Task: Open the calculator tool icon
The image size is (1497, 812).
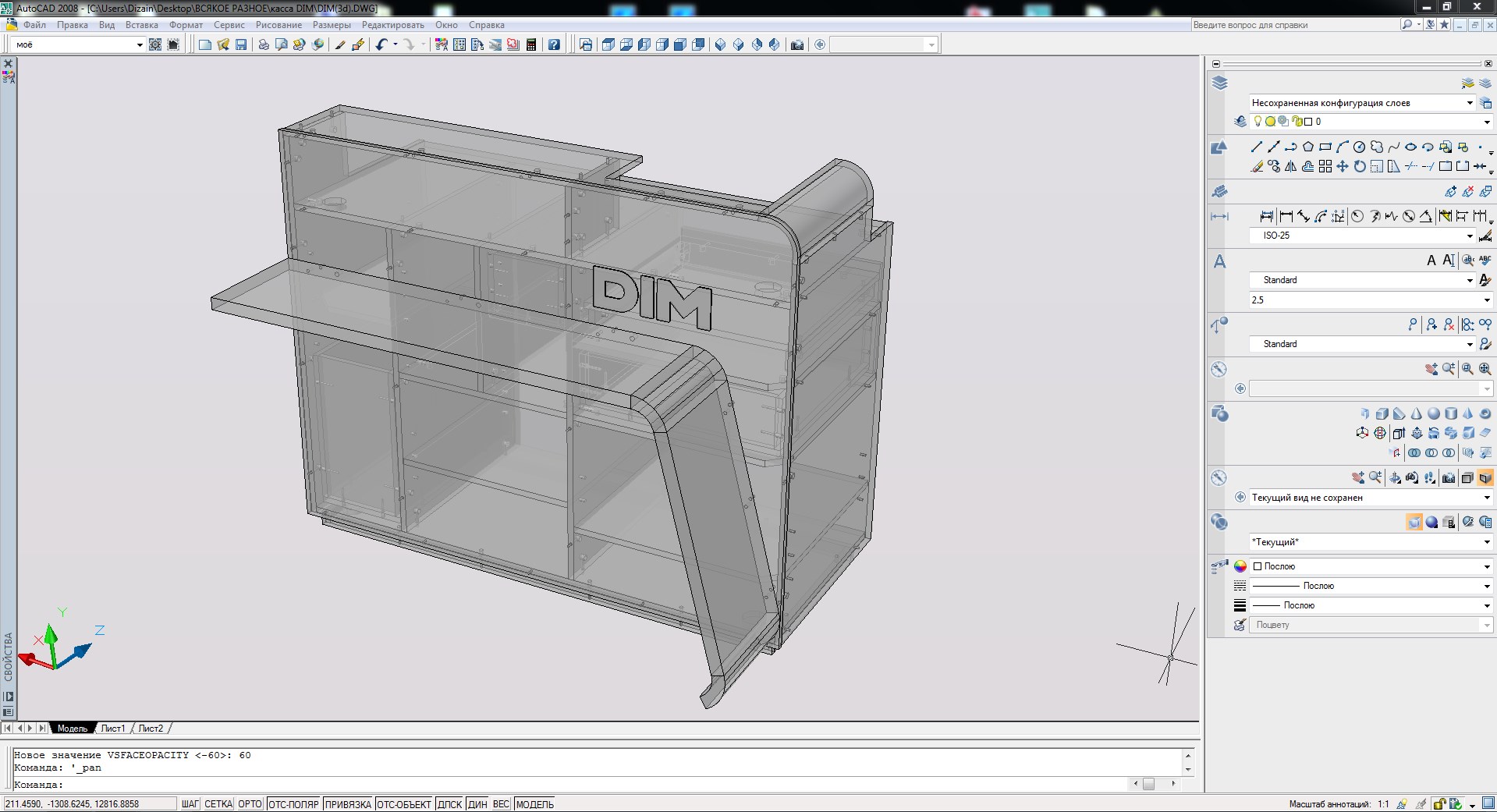Action: pyautogui.click(x=531, y=44)
